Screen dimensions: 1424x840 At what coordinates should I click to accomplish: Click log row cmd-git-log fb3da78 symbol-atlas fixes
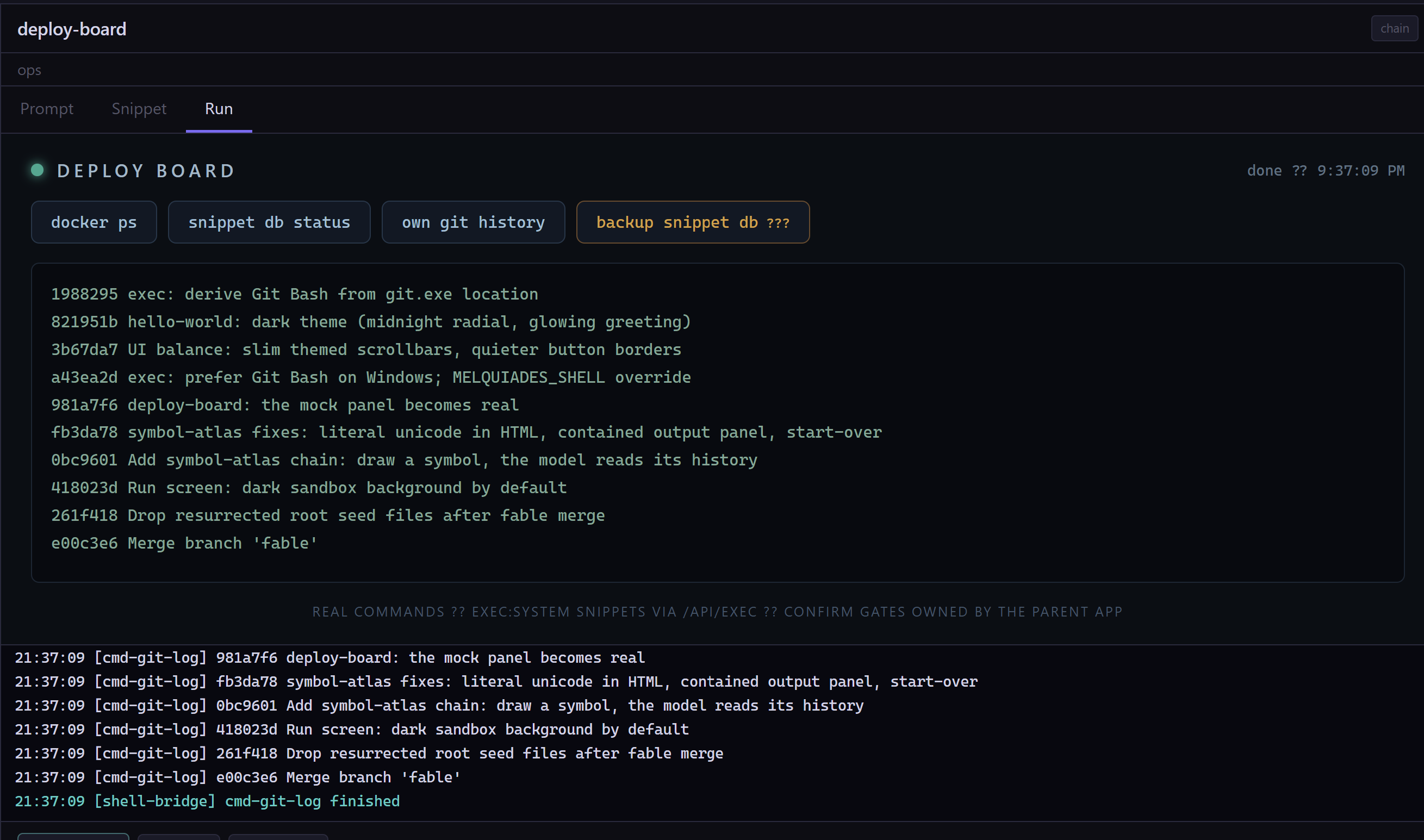pyautogui.click(x=496, y=681)
